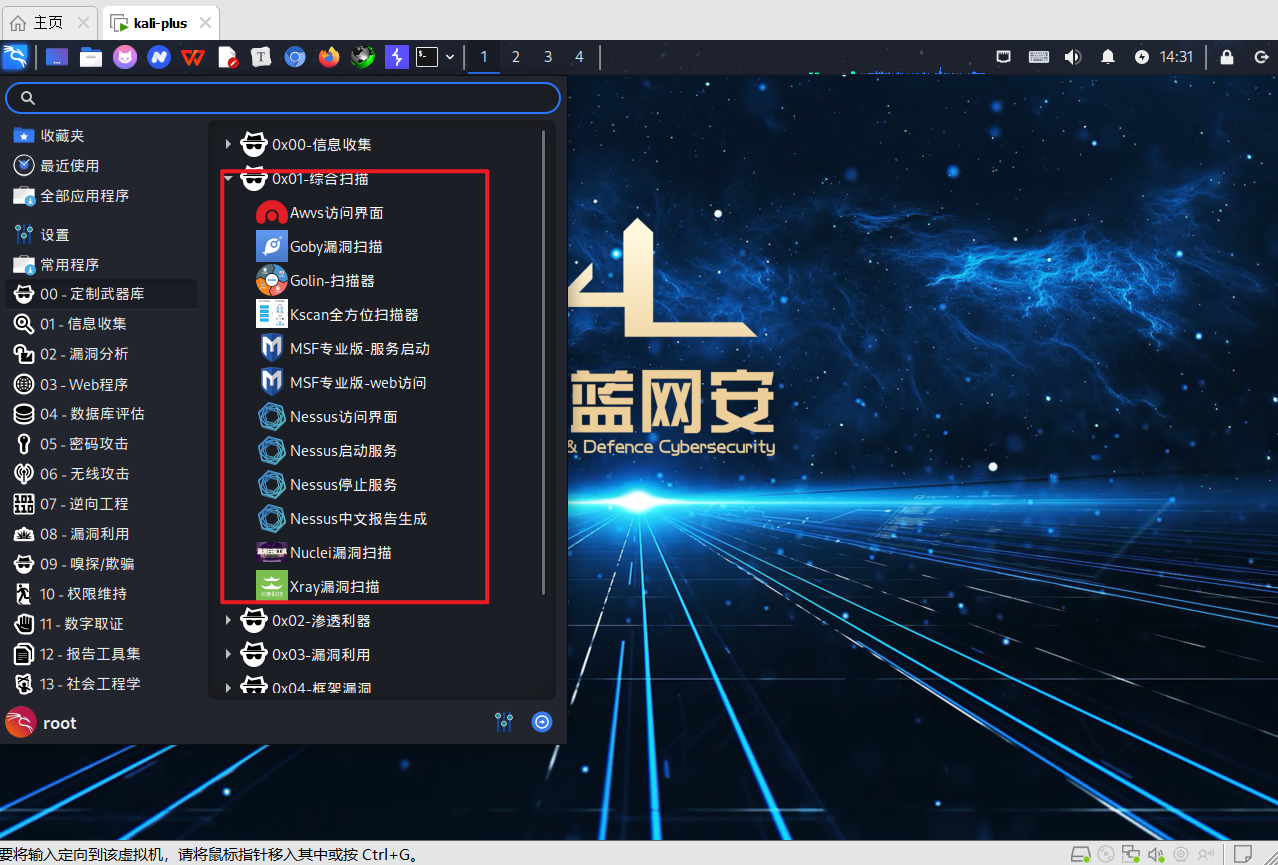Viewport: 1278px width, 865px height.
Task: Click the keyboard tray icon
Action: pyautogui.click(x=1039, y=57)
